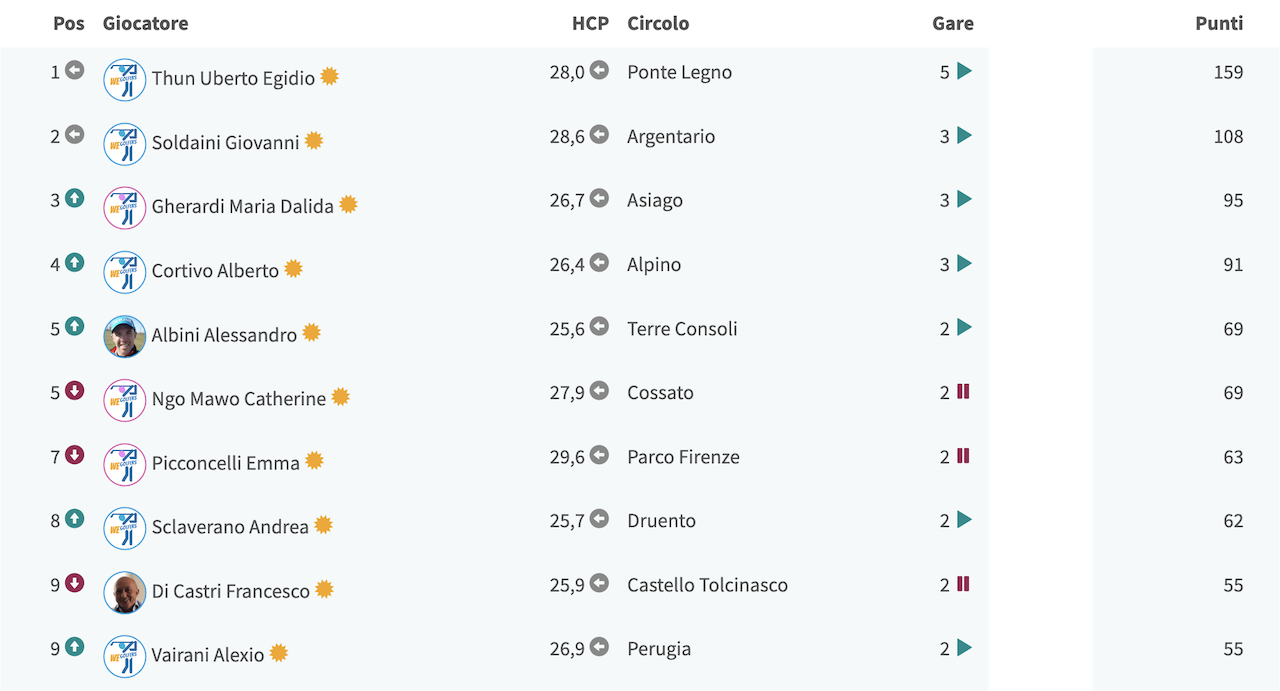1280x691 pixels.
Task: Click the Giocatore column header
Action: [x=145, y=23]
